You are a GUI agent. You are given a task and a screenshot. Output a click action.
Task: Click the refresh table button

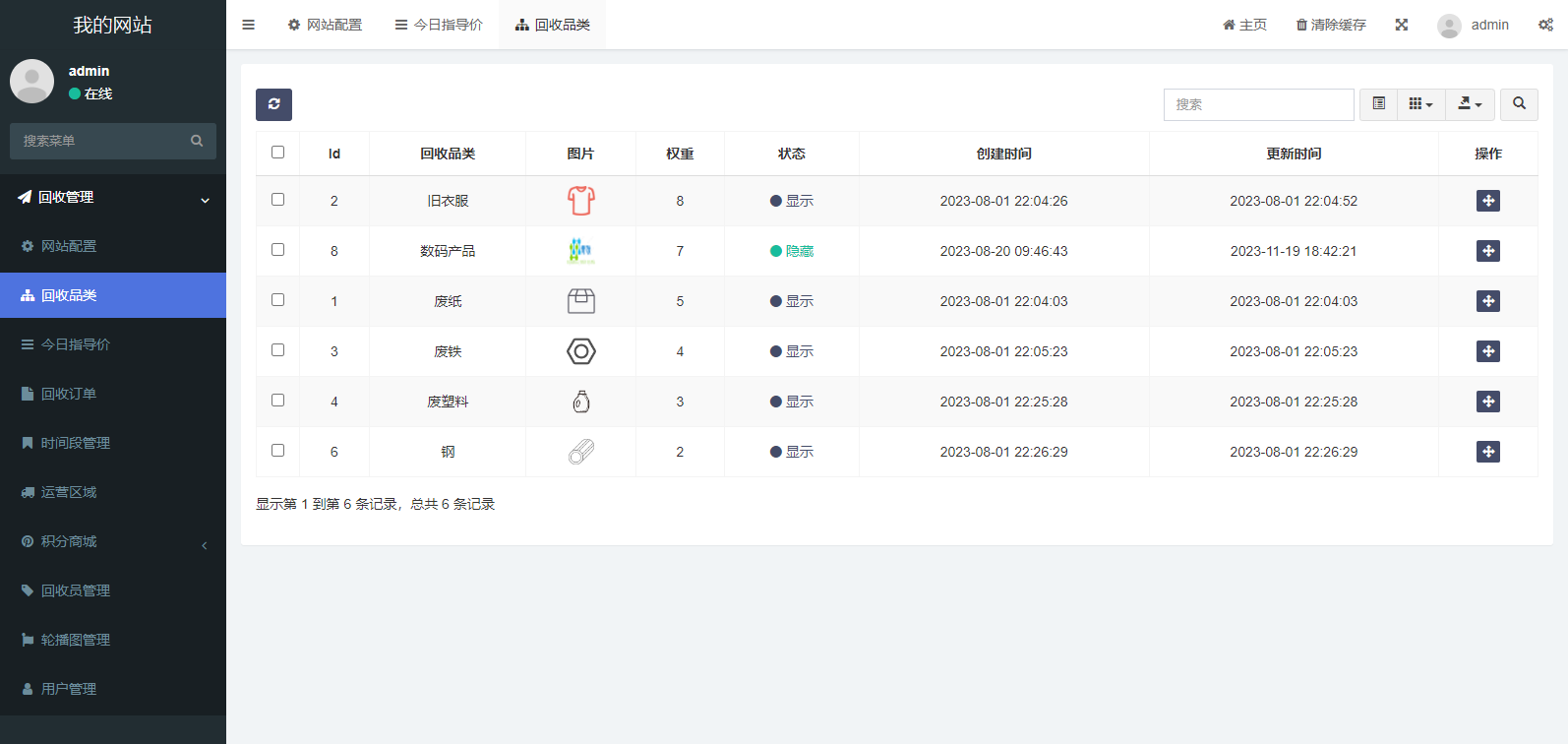tap(273, 104)
